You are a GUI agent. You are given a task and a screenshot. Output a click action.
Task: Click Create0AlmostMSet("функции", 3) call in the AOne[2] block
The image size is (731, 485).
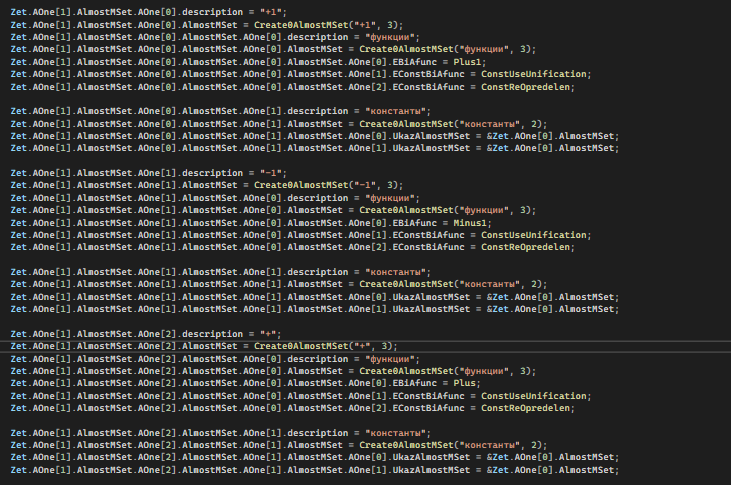click(445, 371)
